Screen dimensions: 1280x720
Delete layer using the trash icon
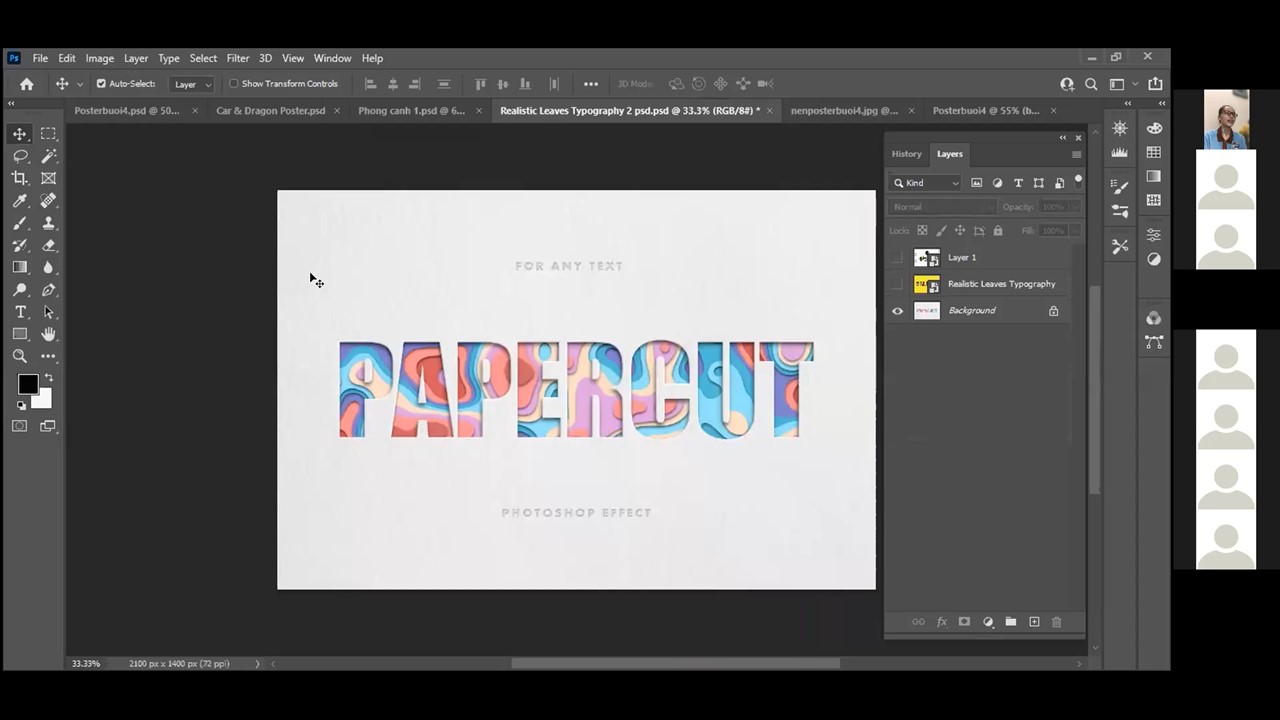[1056, 622]
